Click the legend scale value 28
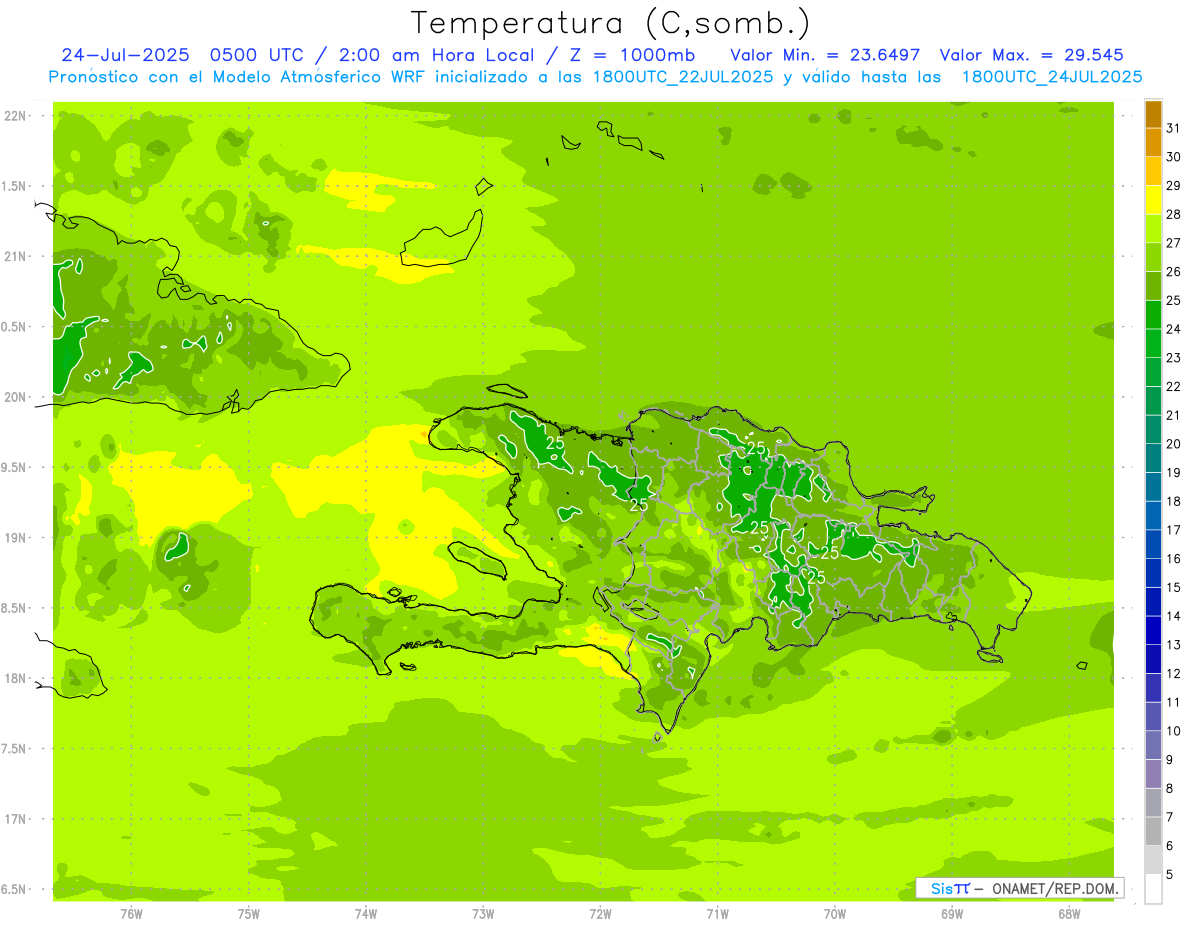Screen dimensions: 1200x927 [1173, 214]
